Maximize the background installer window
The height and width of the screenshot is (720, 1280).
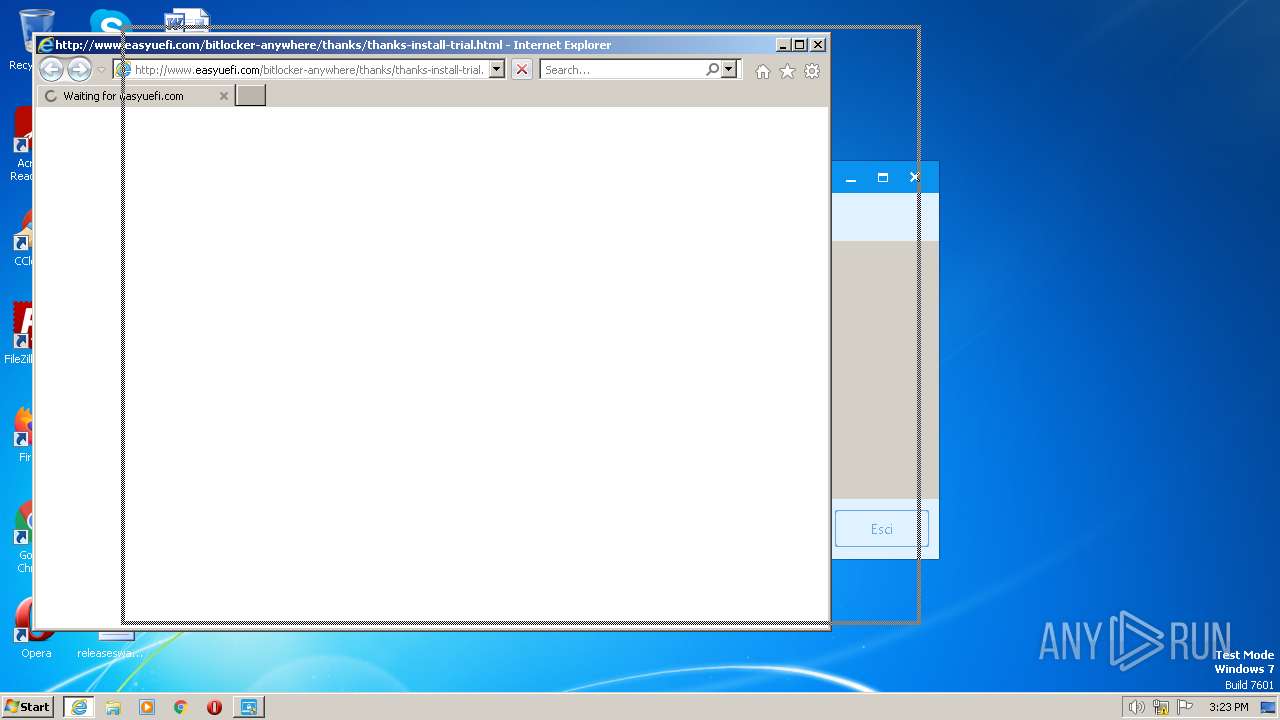[882, 177]
